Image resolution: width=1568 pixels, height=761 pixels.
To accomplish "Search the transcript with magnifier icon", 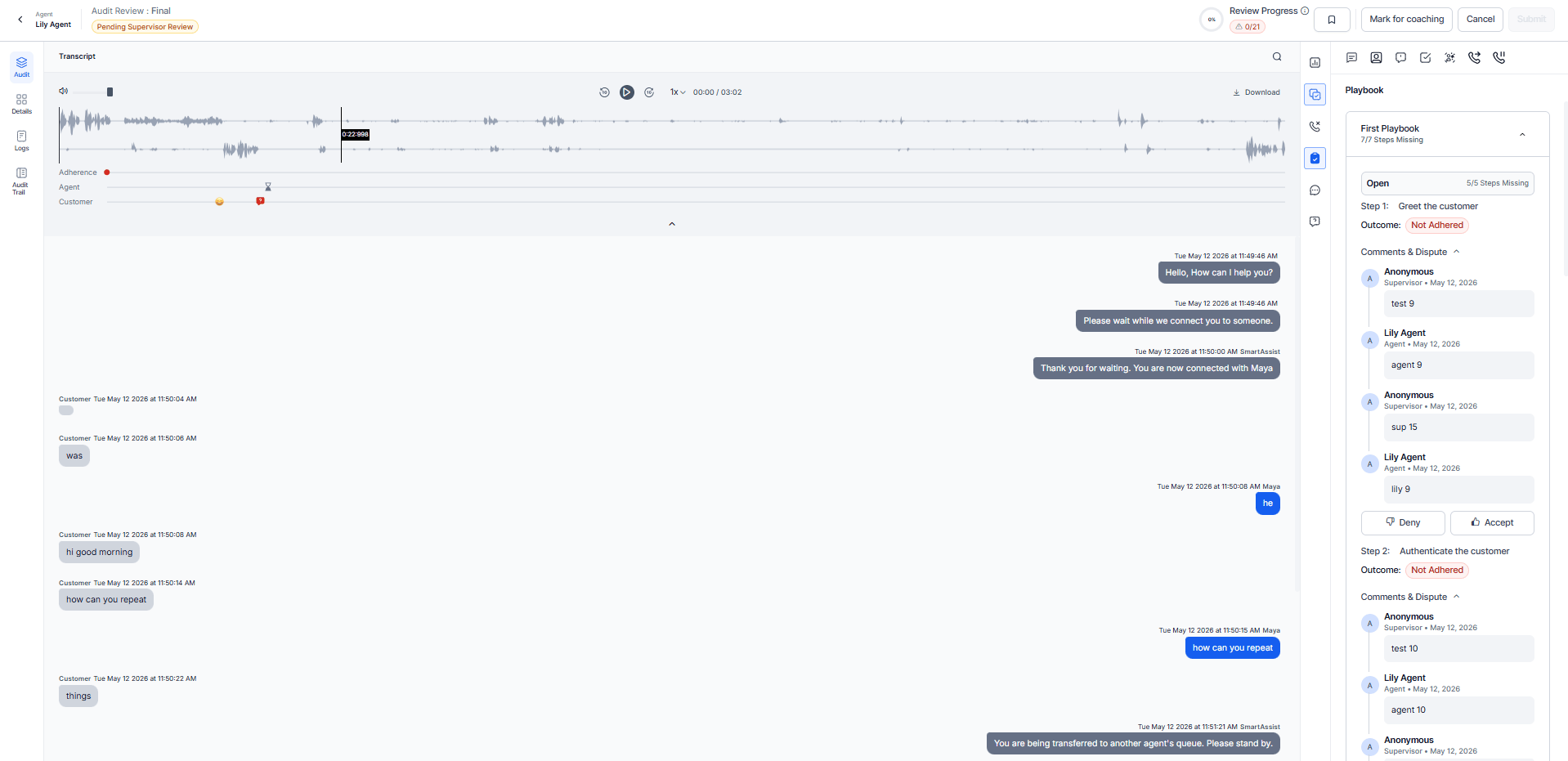I will (x=1277, y=56).
